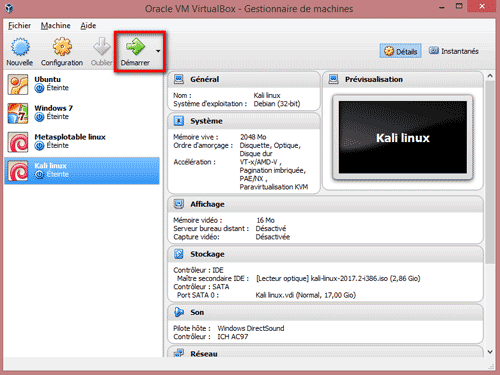Open the Système section header
The height and width of the screenshot is (375, 500).
pos(244,121)
